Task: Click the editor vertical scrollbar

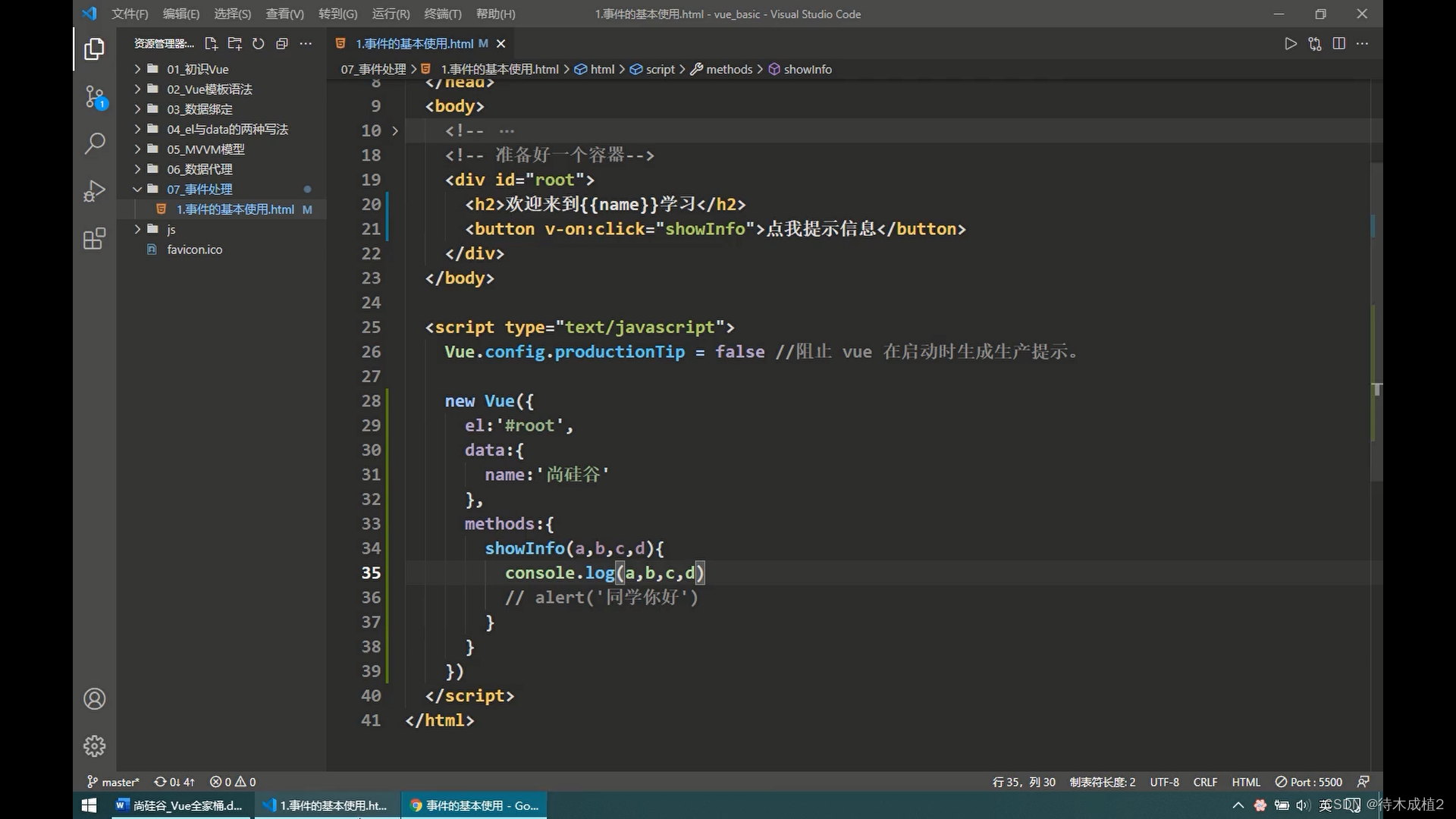Action: click(x=1377, y=322)
